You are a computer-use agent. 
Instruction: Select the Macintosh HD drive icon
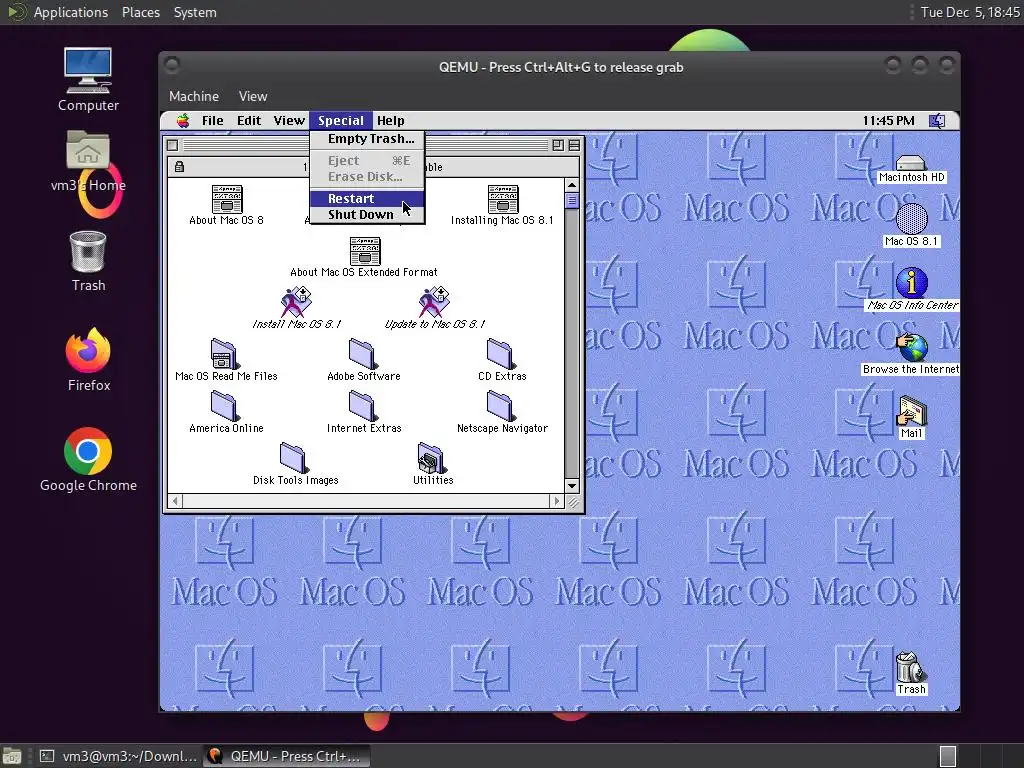coord(911,163)
